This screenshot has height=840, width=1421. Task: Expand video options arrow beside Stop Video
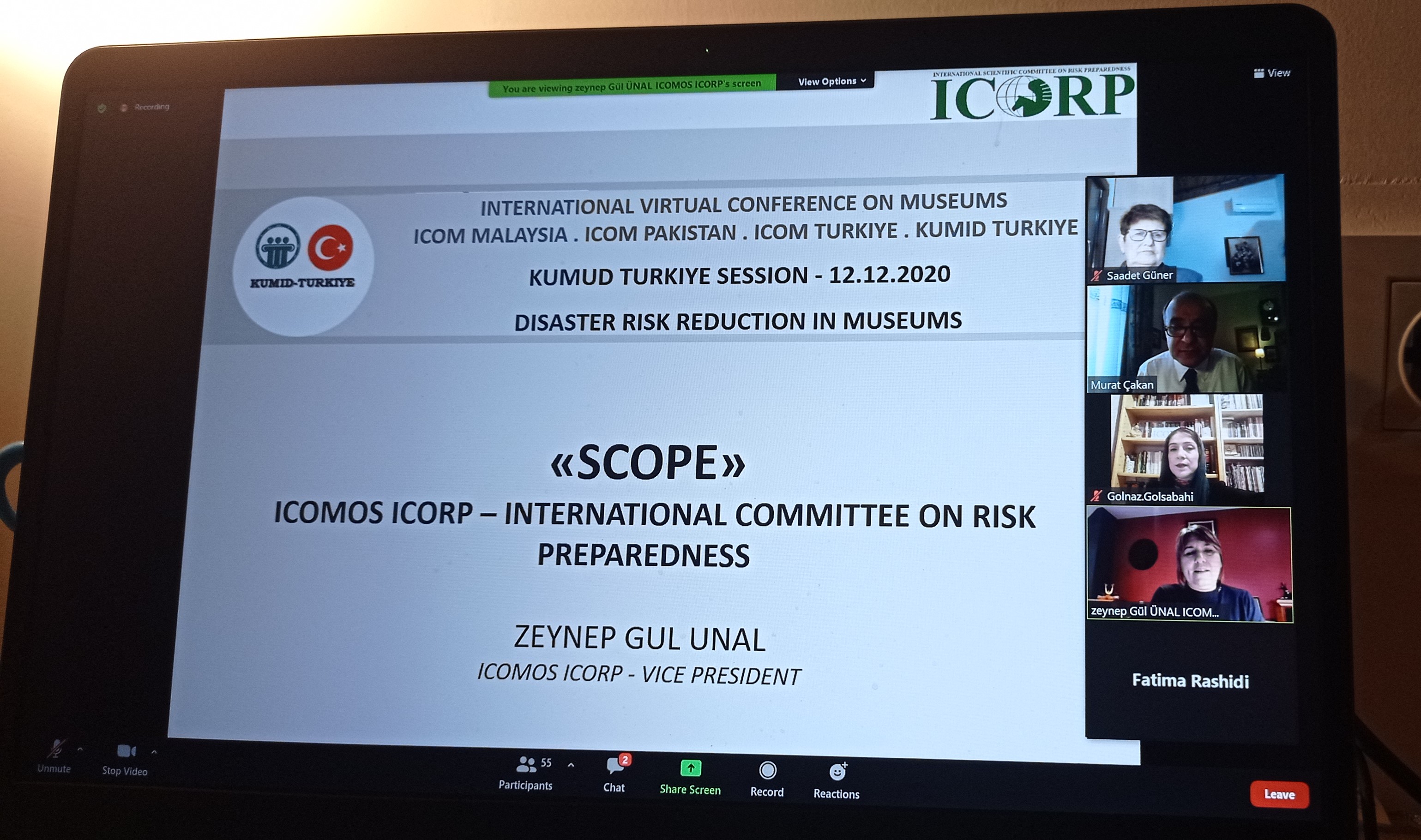pyautogui.click(x=154, y=752)
